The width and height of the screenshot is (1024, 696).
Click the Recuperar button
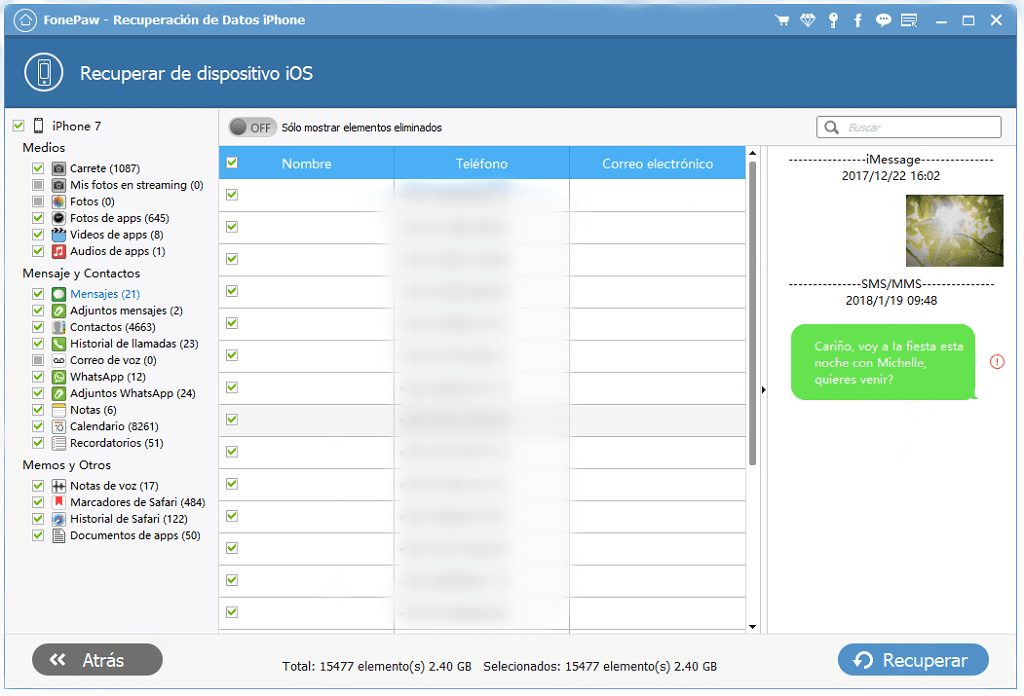(913, 660)
